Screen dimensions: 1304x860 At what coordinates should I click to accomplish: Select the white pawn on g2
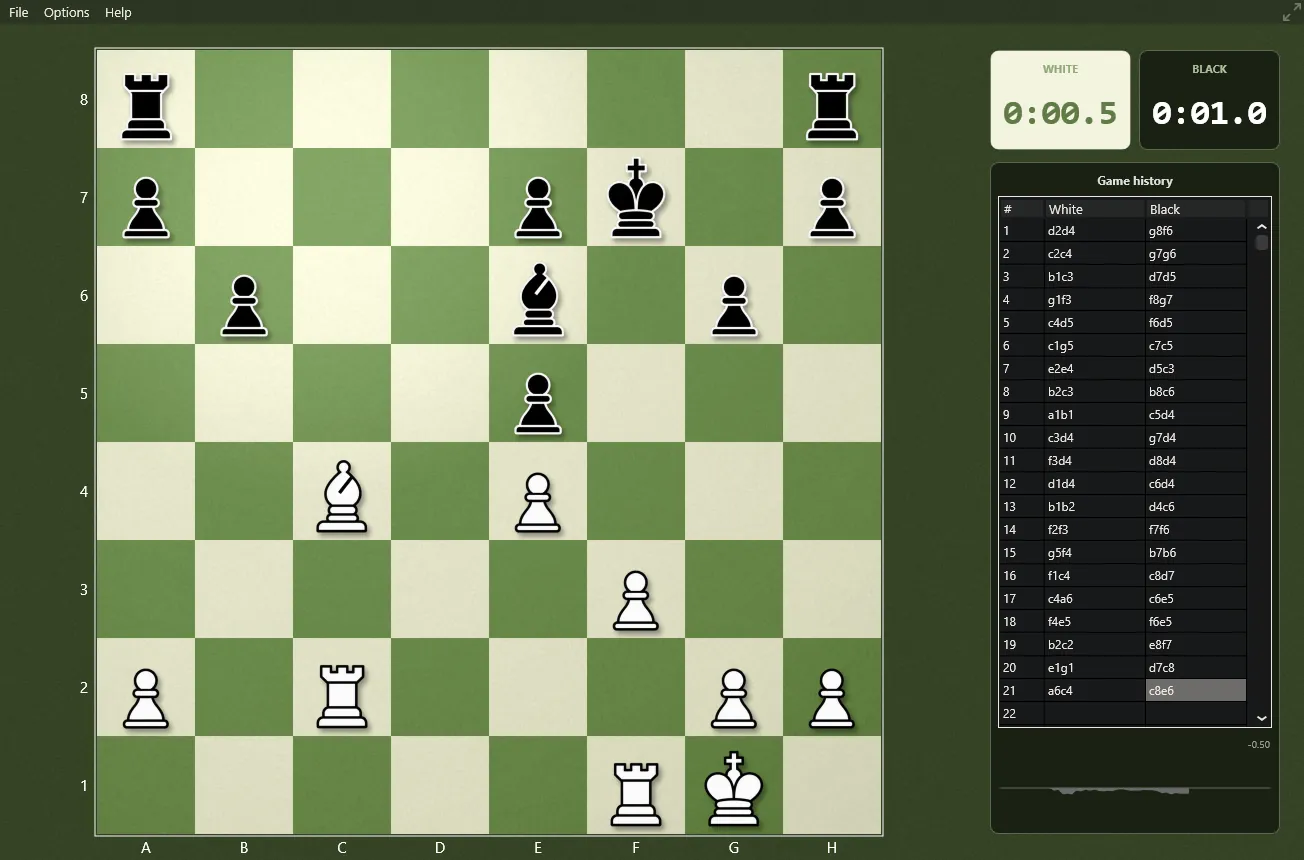click(734, 698)
